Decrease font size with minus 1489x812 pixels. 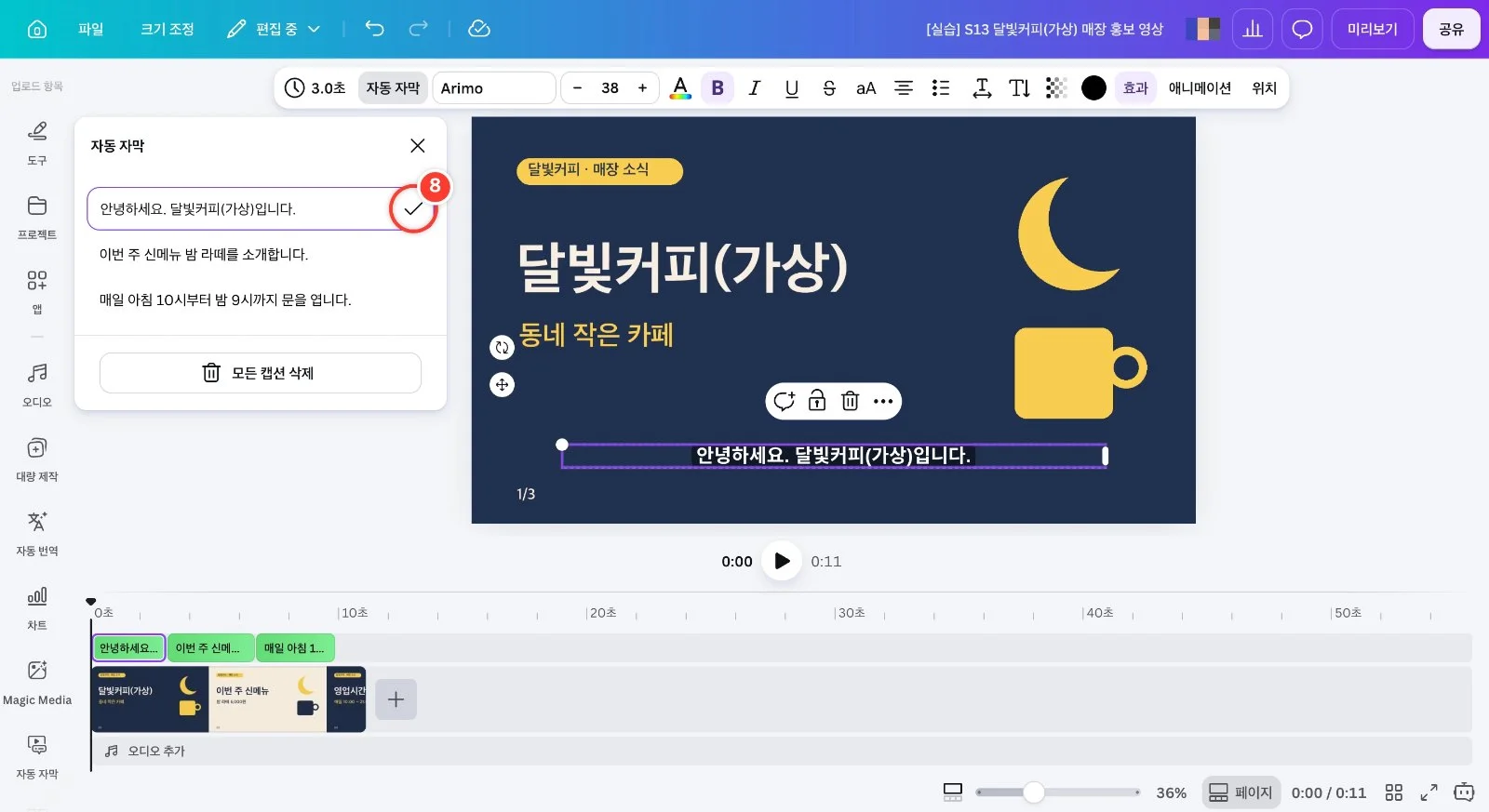pos(577,87)
